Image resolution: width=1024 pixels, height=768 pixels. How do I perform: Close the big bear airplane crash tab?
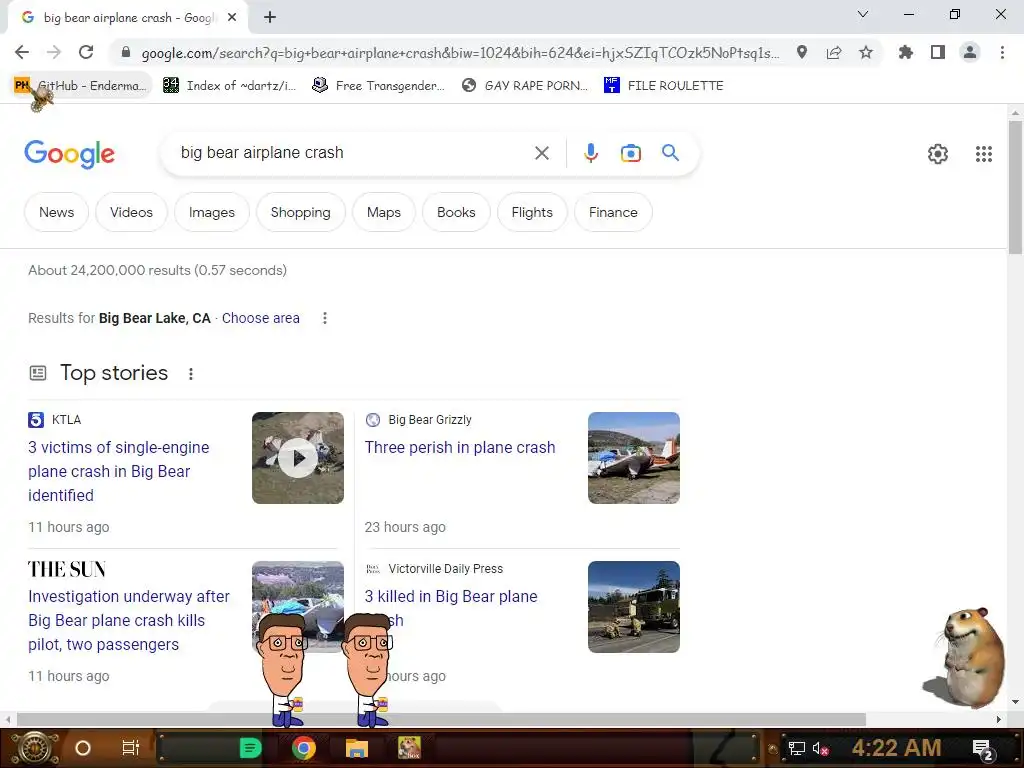coord(232,18)
